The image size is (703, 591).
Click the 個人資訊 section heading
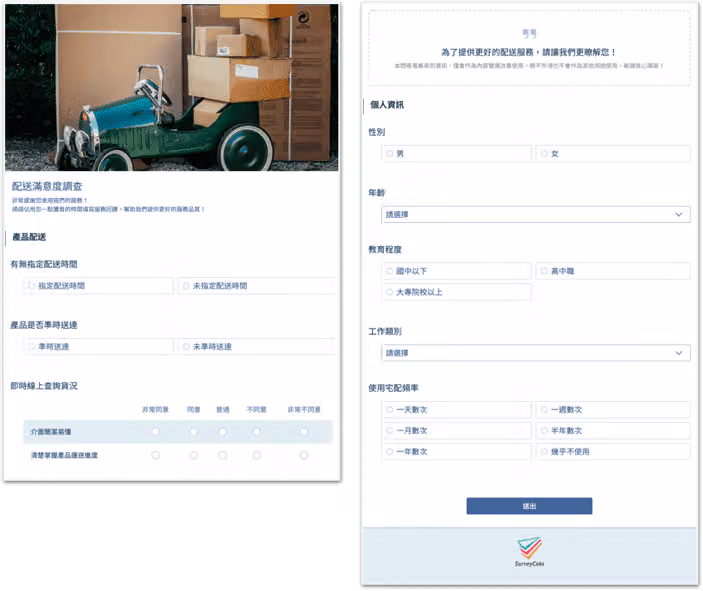click(387, 105)
